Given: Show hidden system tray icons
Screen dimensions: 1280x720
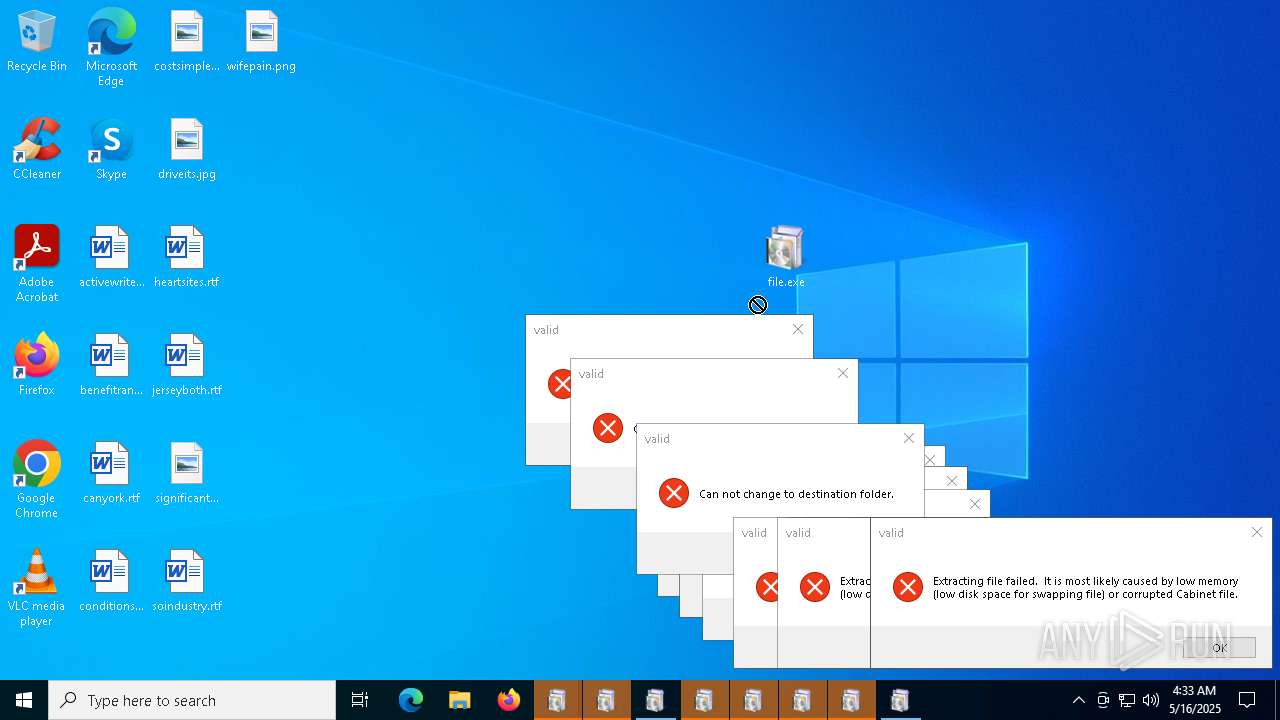Looking at the screenshot, I should pyautogui.click(x=1079, y=700).
